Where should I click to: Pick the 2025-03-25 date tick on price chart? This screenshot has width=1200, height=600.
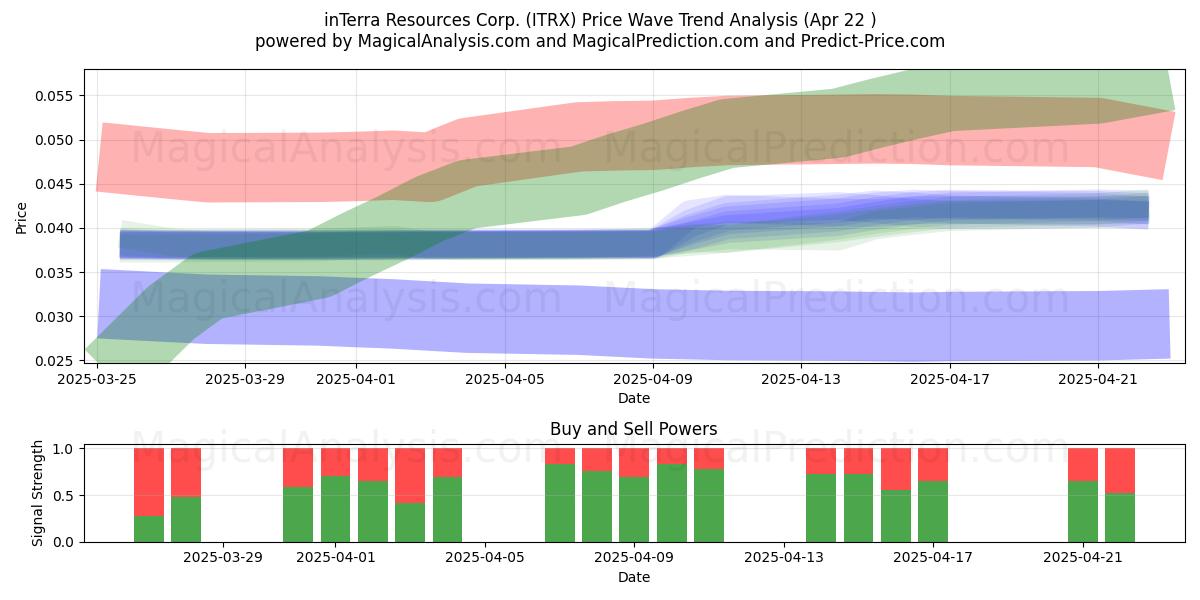pos(97,379)
